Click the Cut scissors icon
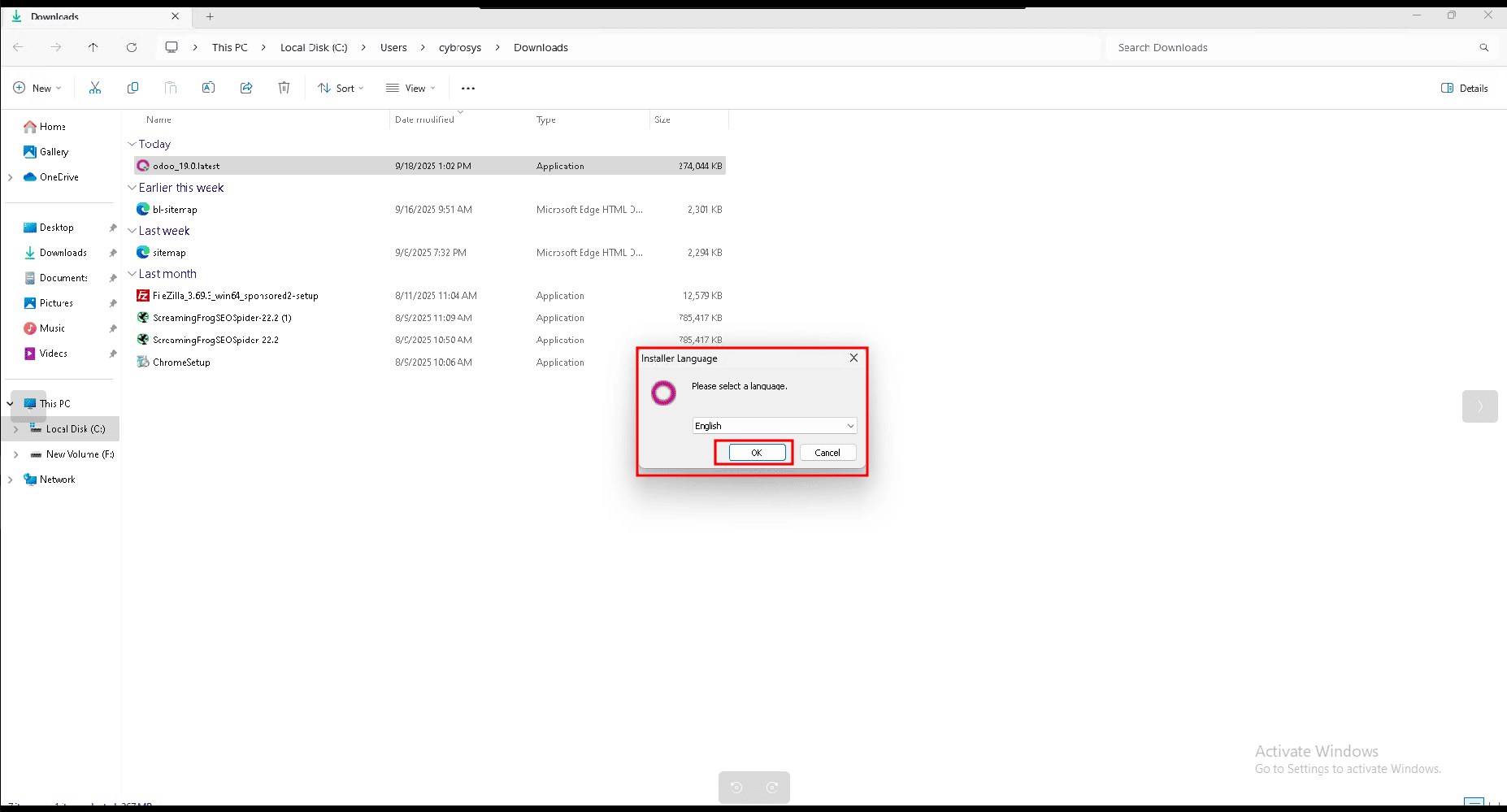 95,88
